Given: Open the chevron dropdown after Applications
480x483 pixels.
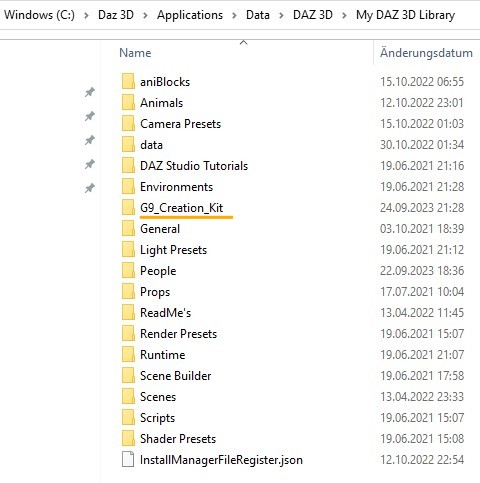Looking at the screenshot, I should 234,15.
